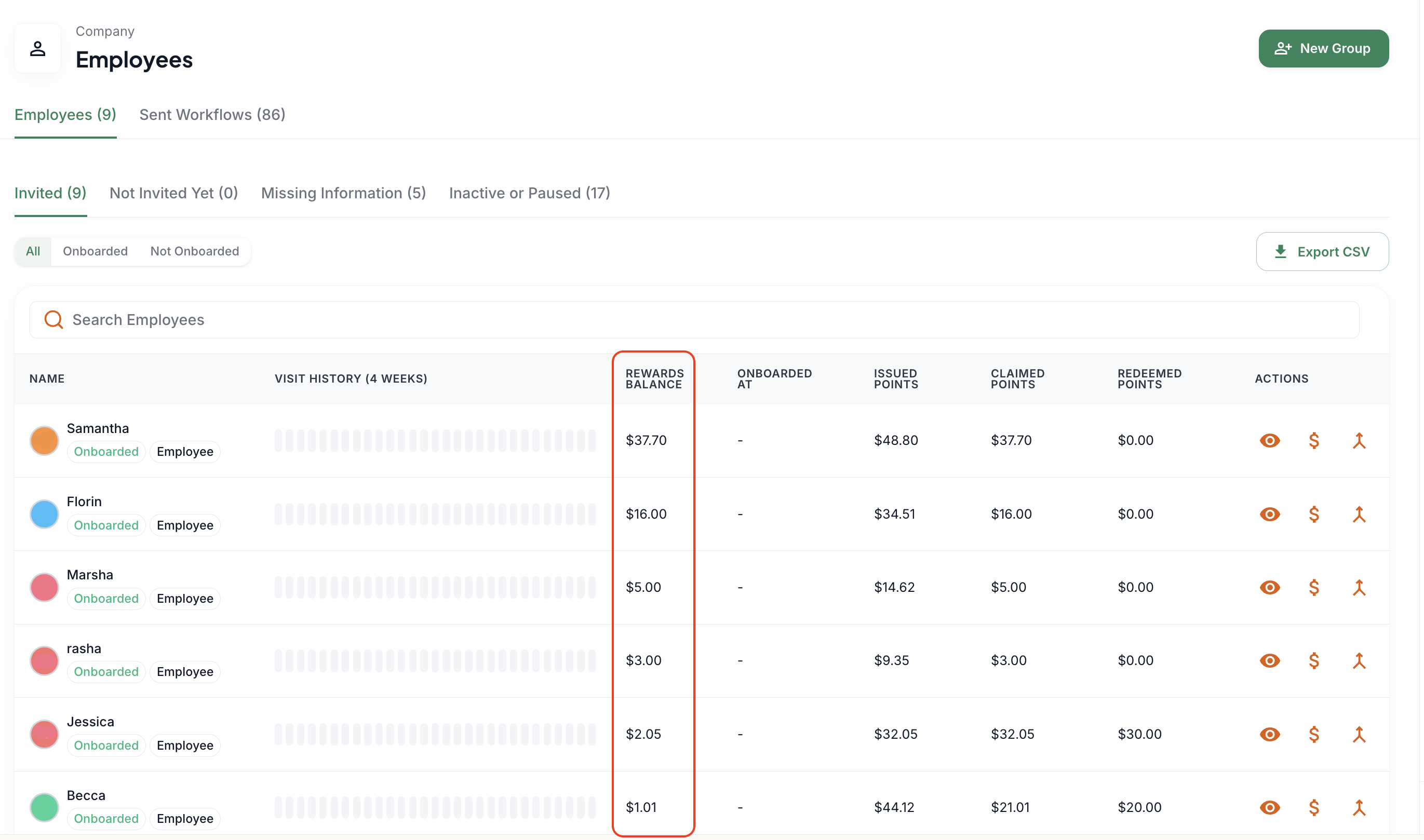Viewport: 1424px width, 840px height.
Task: Click the search magnifier icon
Action: pyautogui.click(x=53, y=320)
